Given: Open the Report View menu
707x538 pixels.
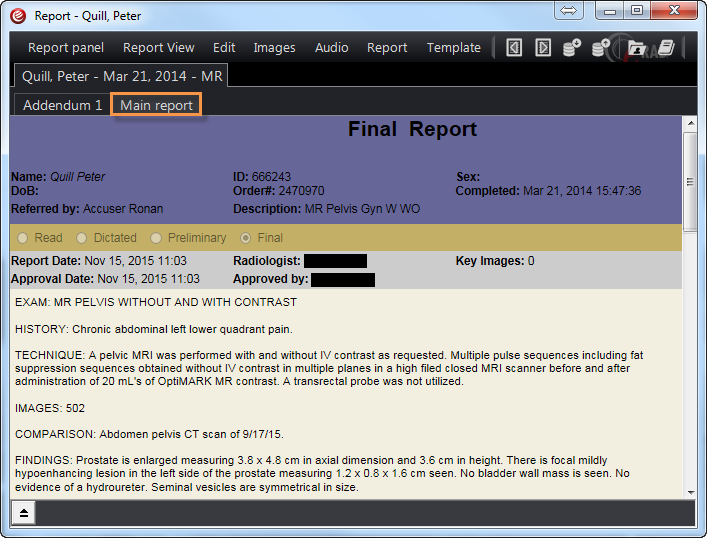Looking at the screenshot, I should click(158, 47).
